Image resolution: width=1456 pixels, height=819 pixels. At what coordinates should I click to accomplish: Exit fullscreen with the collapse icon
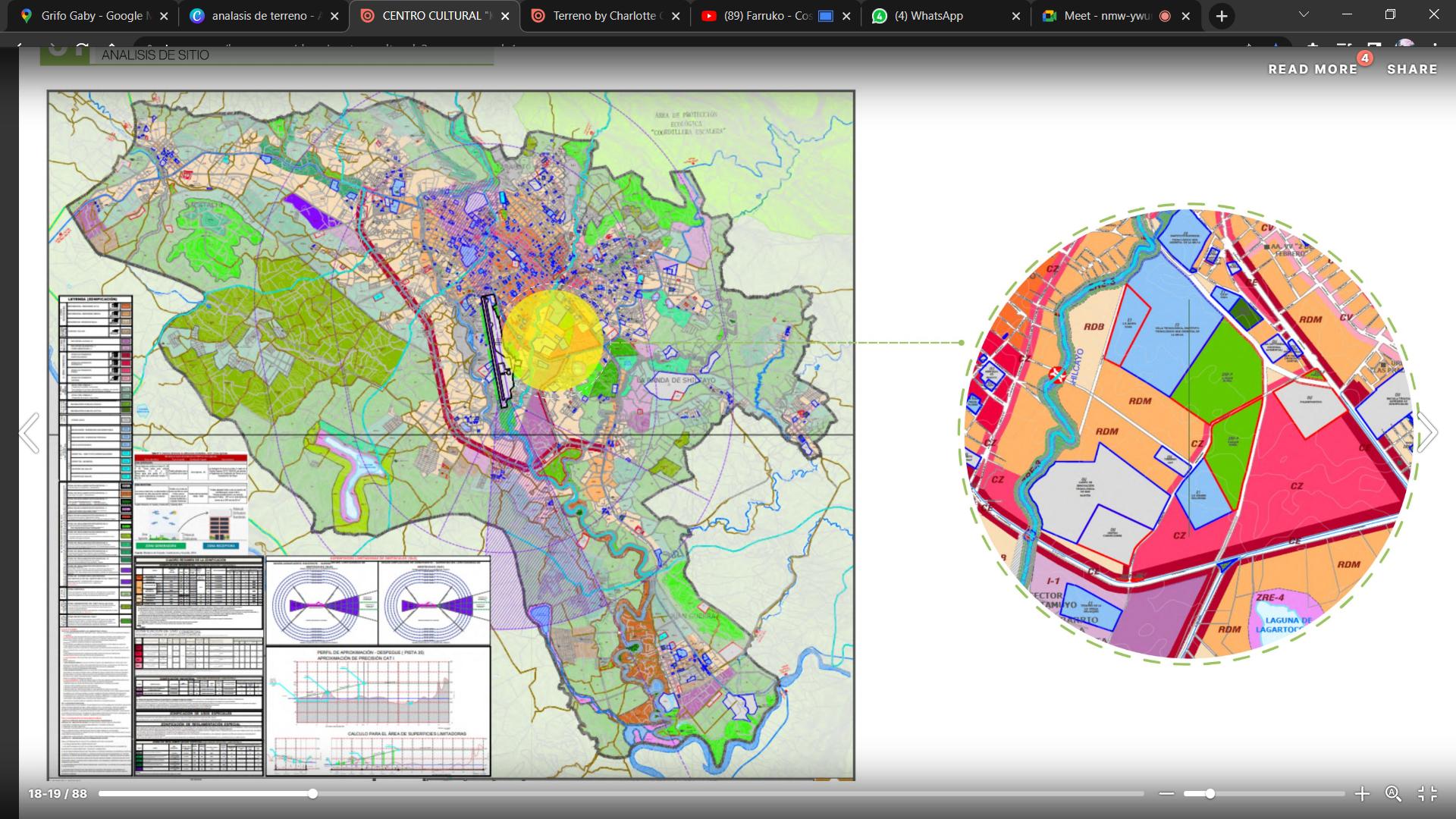click(1427, 794)
